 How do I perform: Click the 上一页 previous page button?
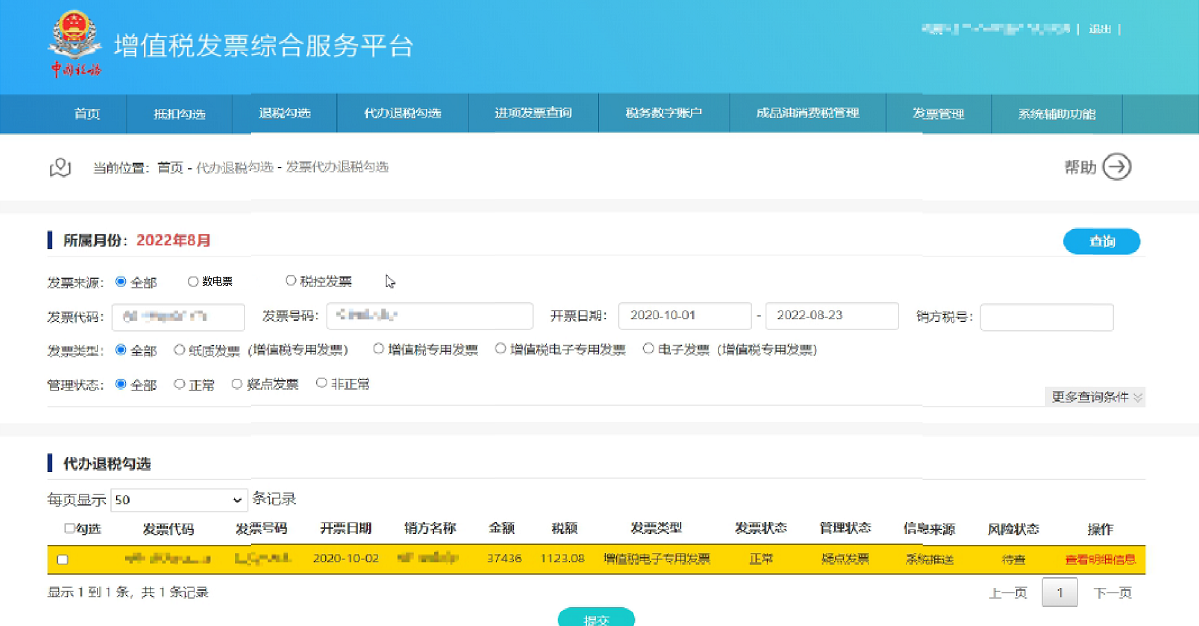point(1007,593)
